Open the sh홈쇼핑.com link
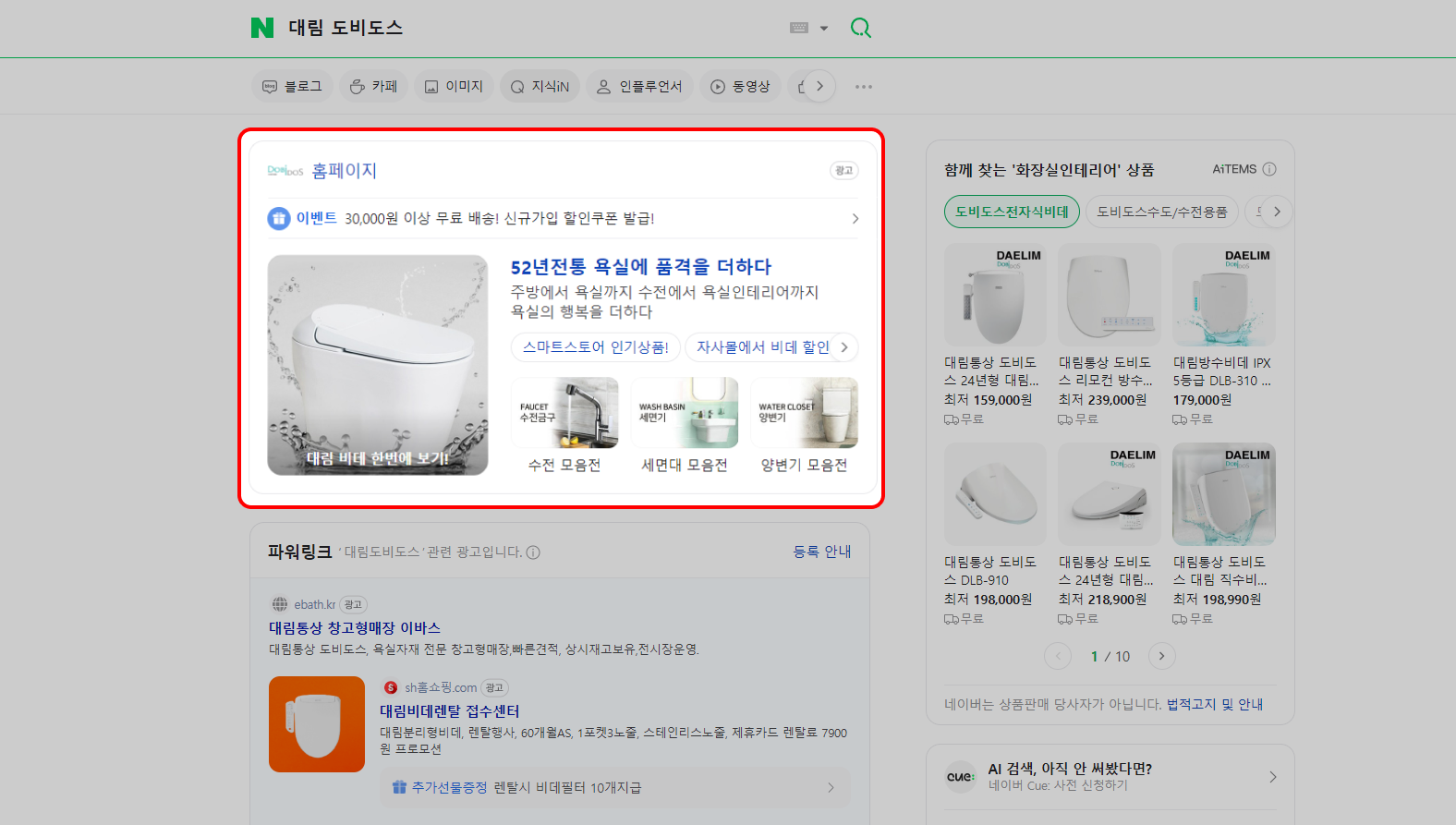 [441, 687]
